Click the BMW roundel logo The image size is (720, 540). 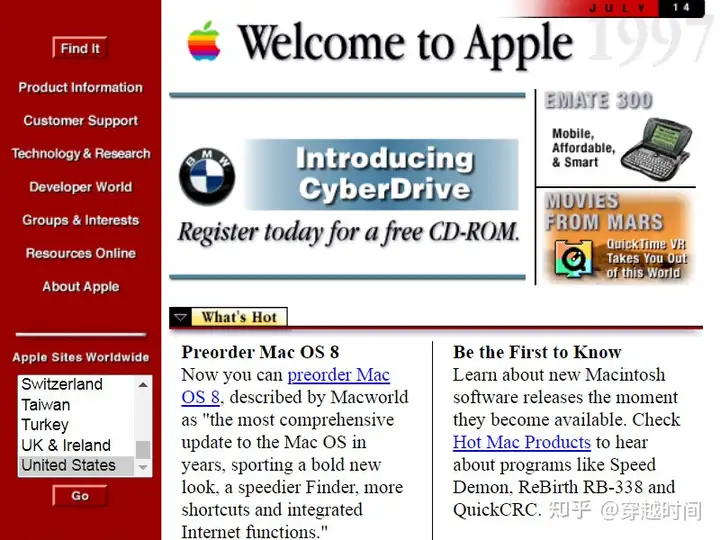[x=207, y=176]
